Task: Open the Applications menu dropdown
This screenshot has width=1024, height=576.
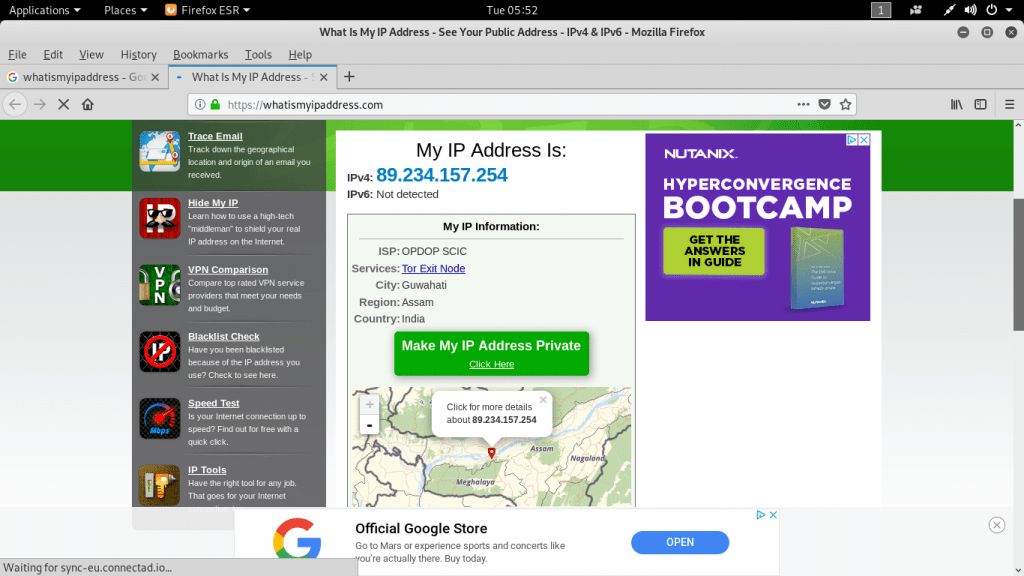Action: pyautogui.click(x=44, y=10)
